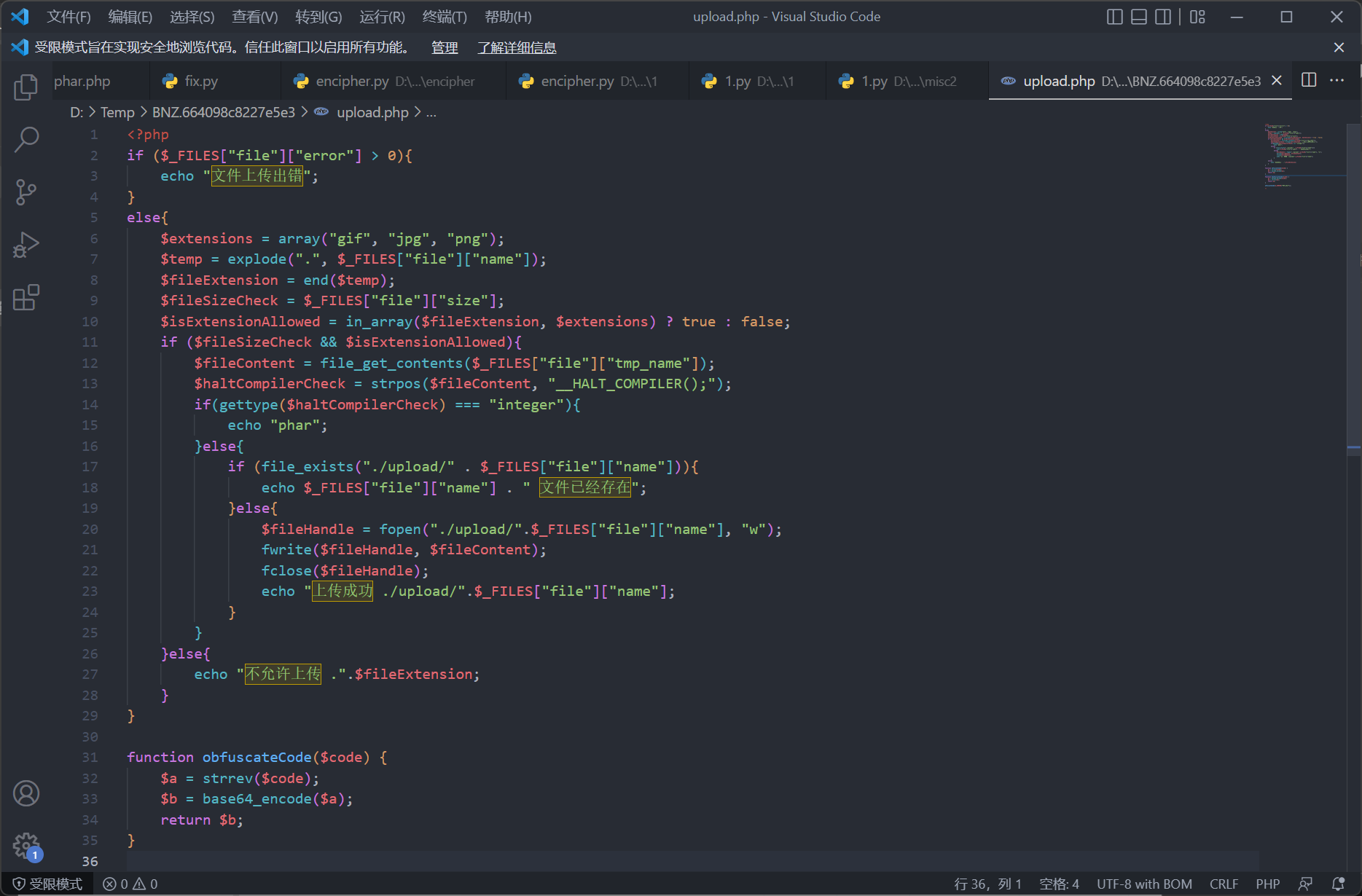Open line and column indicator 行 36
This screenshot has width=1362, height=896.
tap(987, 884)
